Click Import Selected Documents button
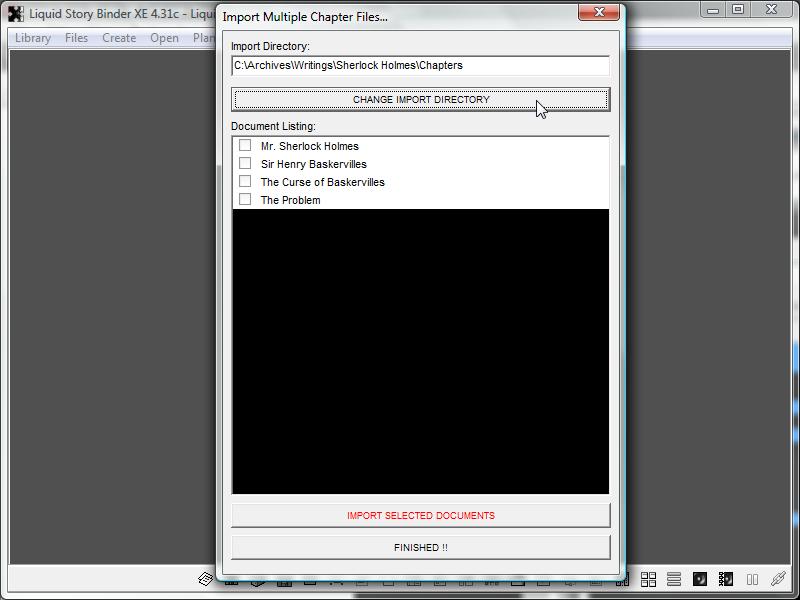 tap(420, 516)
